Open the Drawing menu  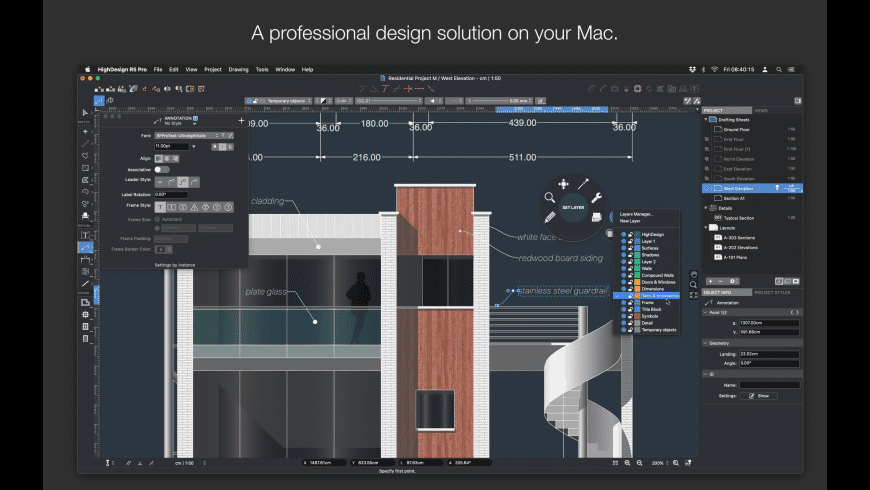238,69
